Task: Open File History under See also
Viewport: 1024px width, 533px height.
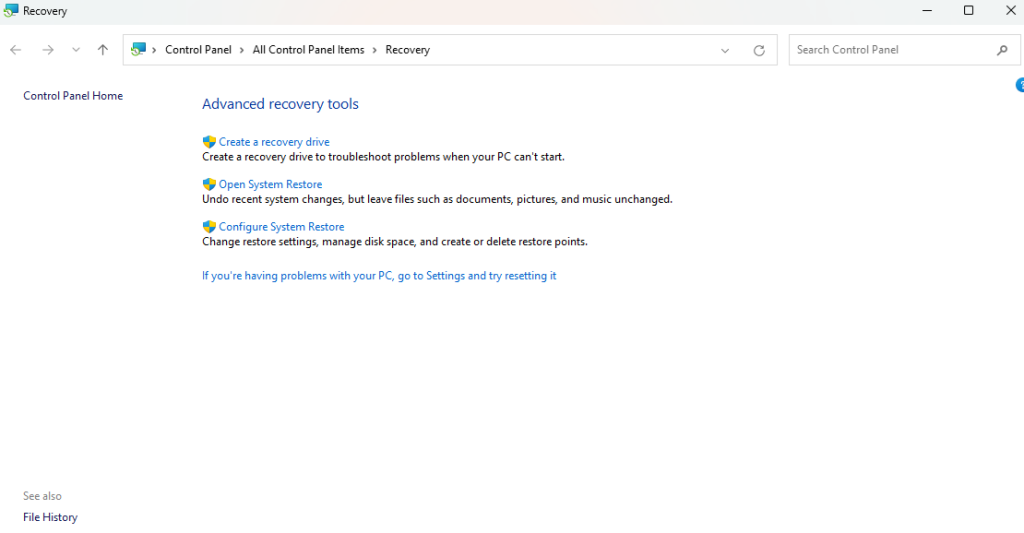Action: click(x=50, y=517)
